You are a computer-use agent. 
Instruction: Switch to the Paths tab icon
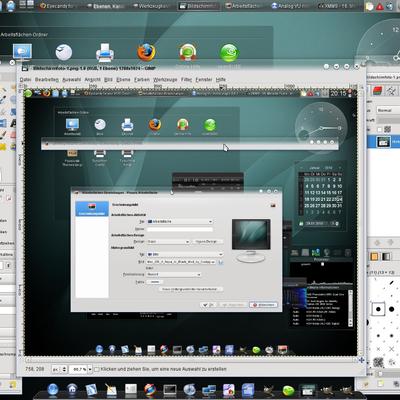click(392, 91)
